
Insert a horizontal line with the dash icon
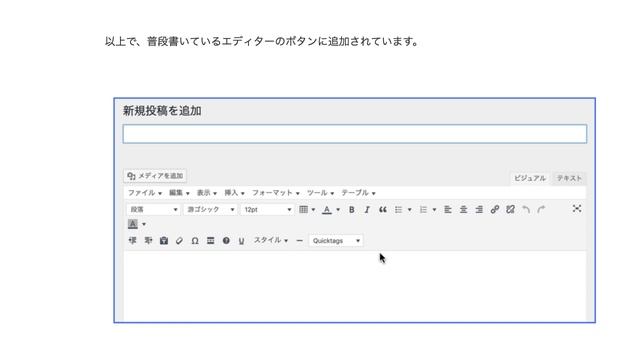click(300, 241)
